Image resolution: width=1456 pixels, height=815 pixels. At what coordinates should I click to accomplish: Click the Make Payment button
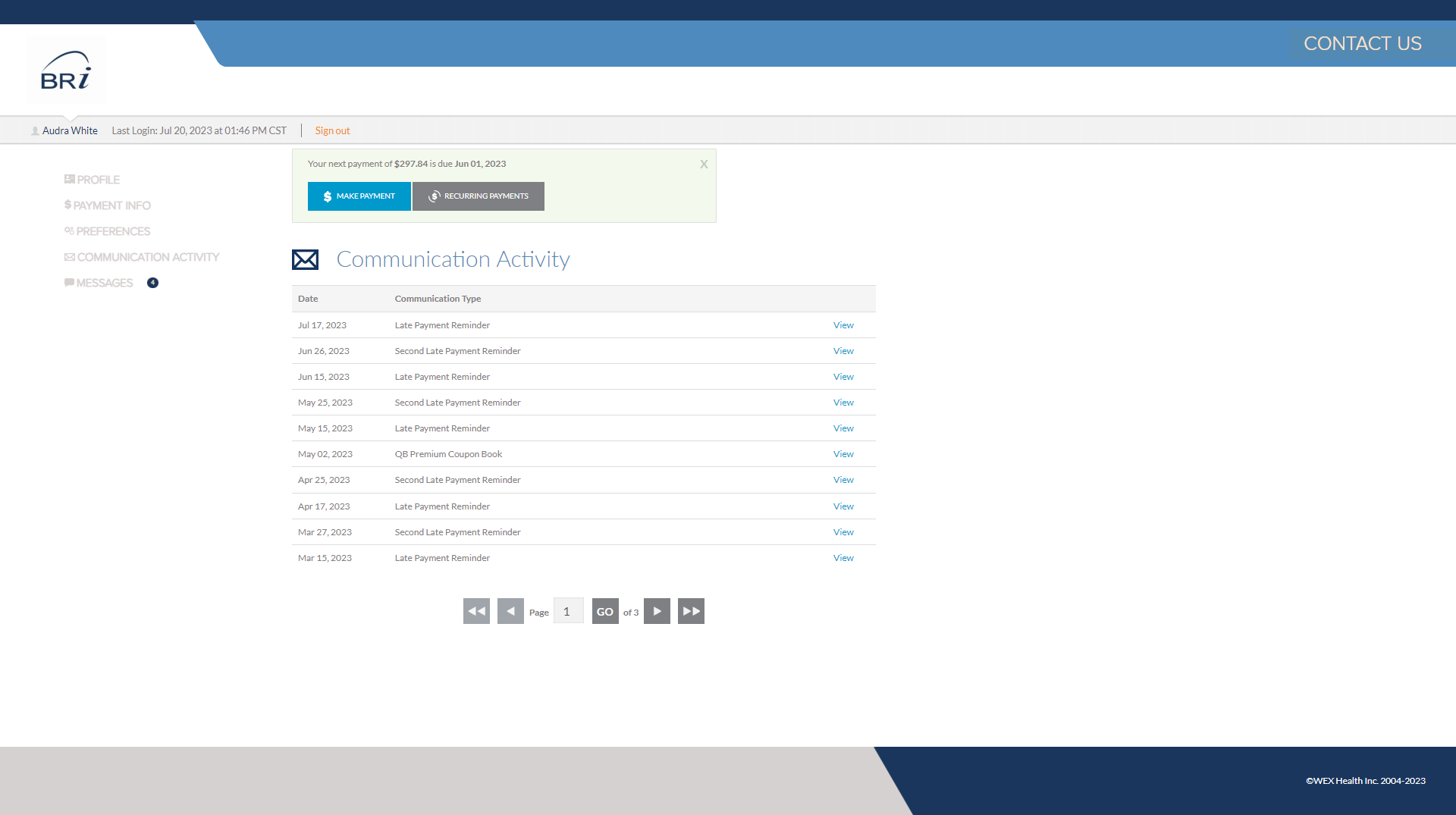pyautogui.click(x=359, y=196)
